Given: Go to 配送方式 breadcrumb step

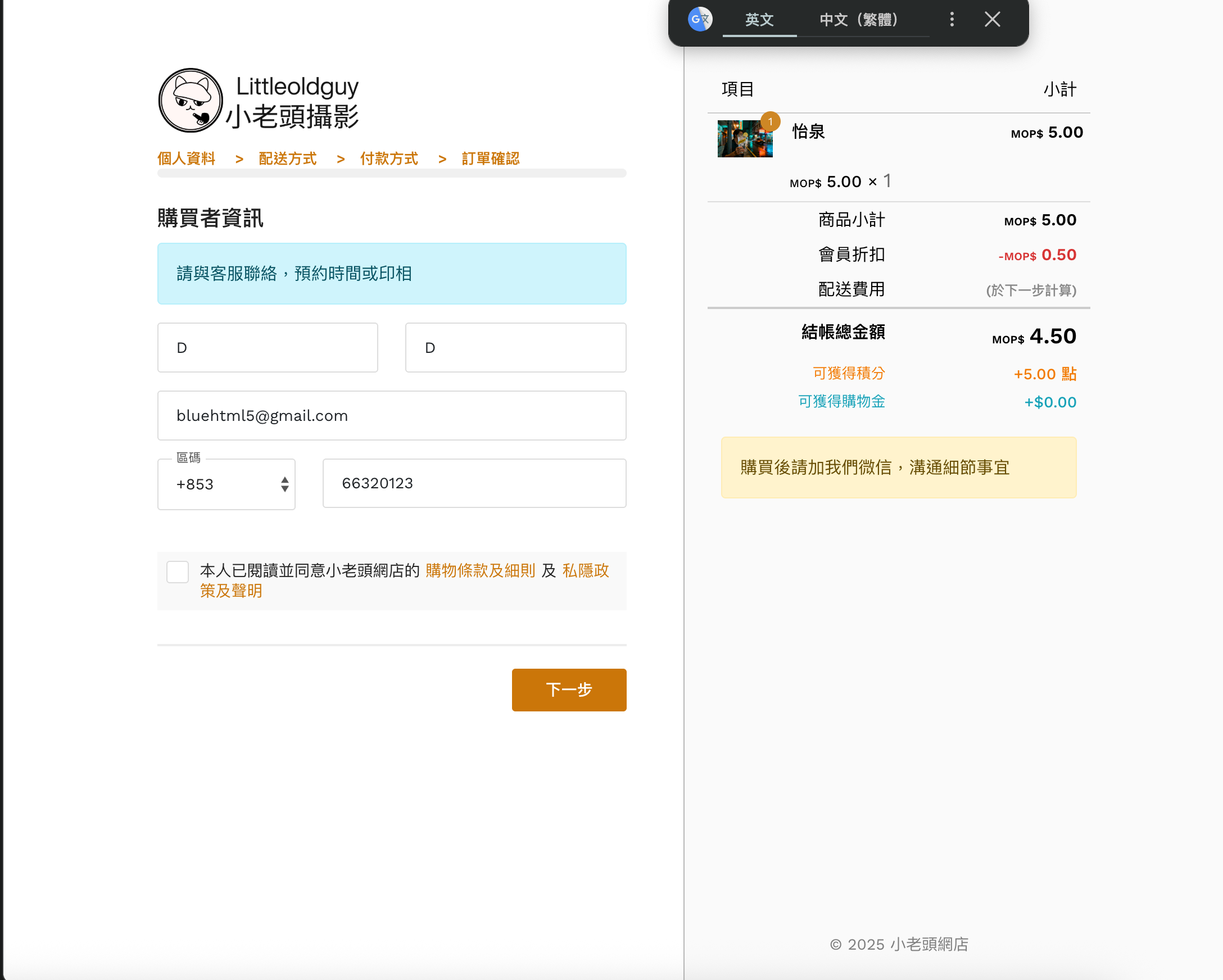Looking at the screenshot, I should click(x=288, y=159).
